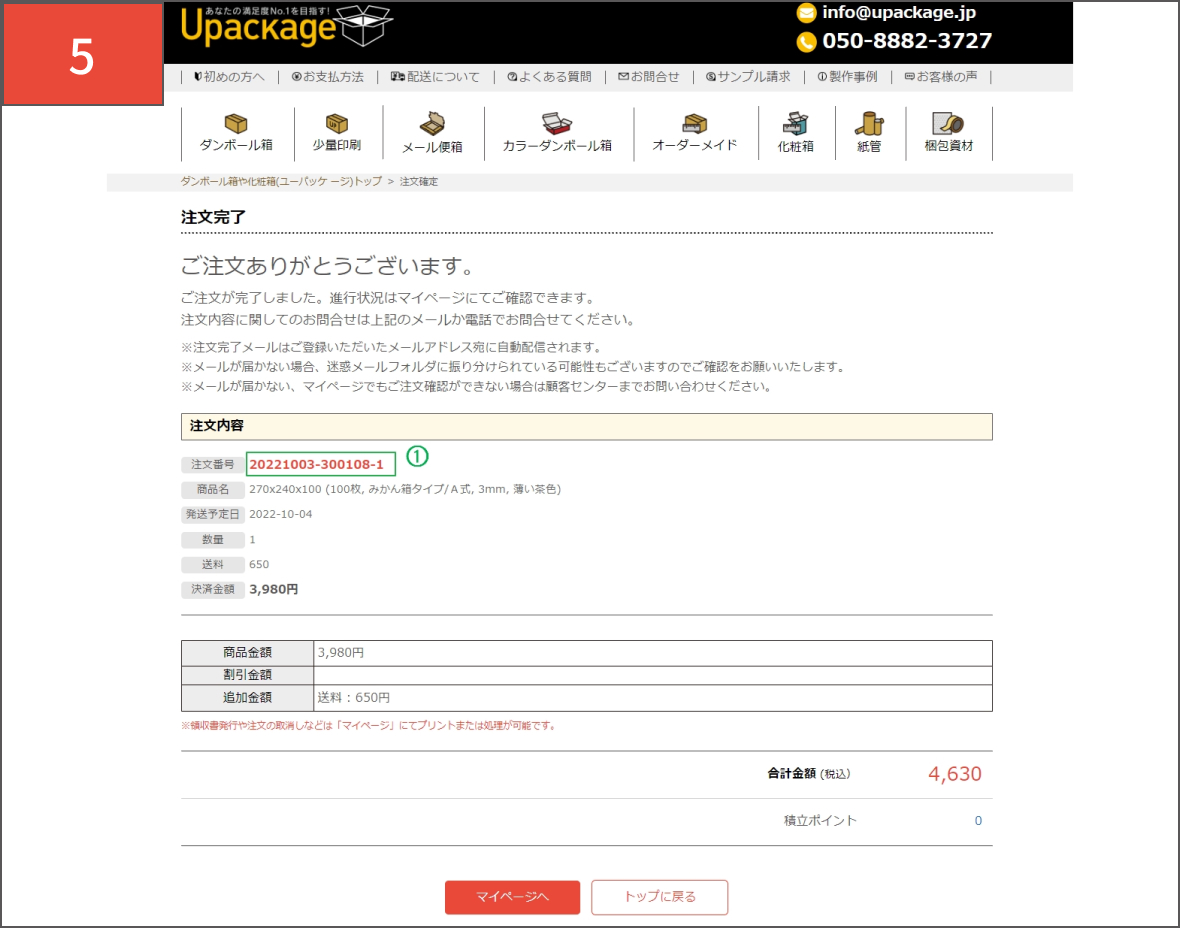Click the トップに戻る button
The height and width of the screenshot is (928, 1180).
(659, 897)
